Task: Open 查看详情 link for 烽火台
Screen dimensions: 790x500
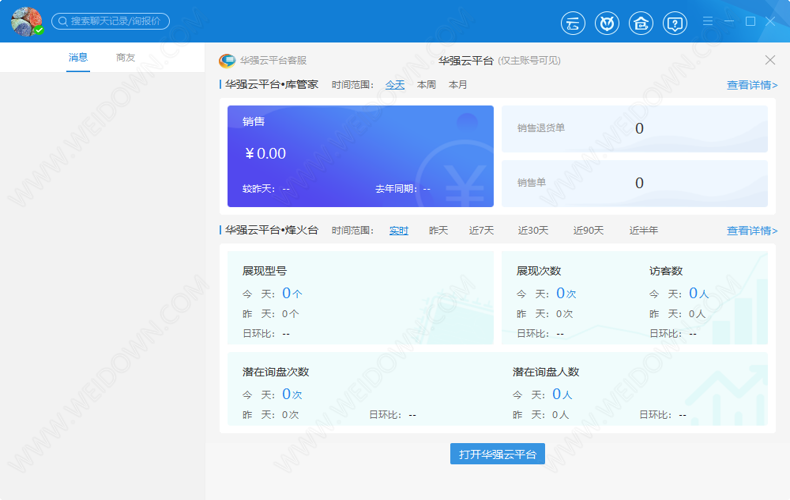Action: pyautogui.click(x=751, y=231)
